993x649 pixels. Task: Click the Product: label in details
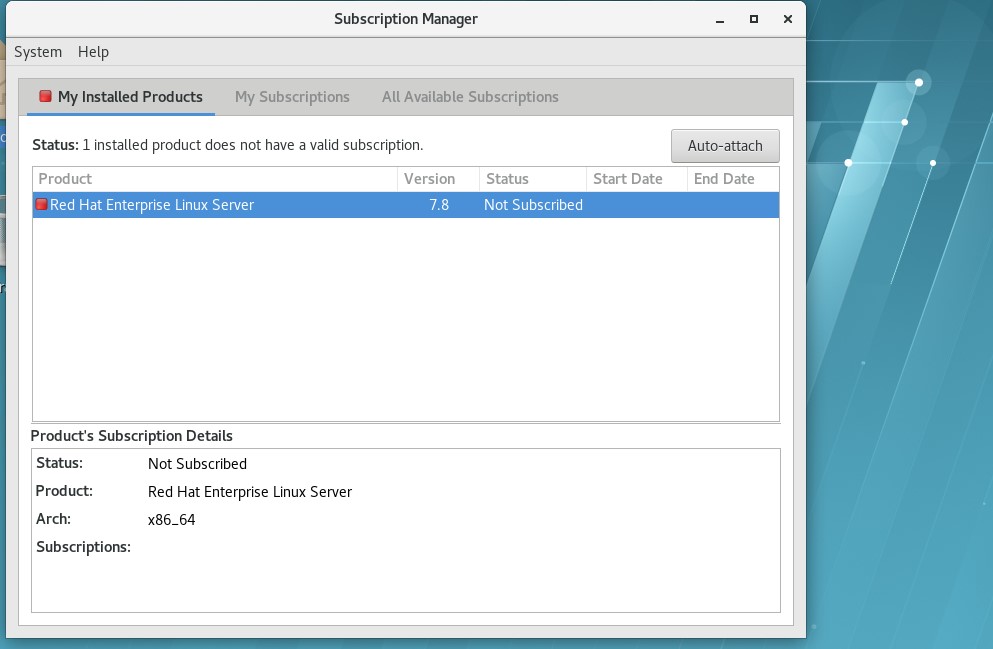[64, 491]
